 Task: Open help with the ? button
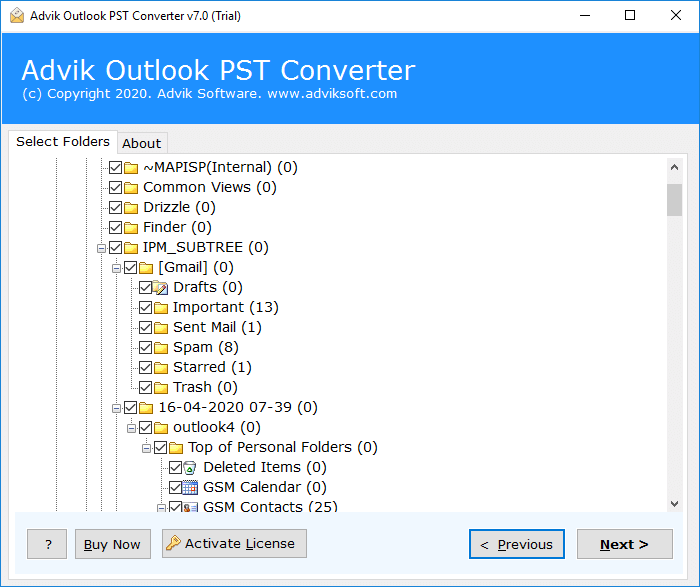pos(47,544)
